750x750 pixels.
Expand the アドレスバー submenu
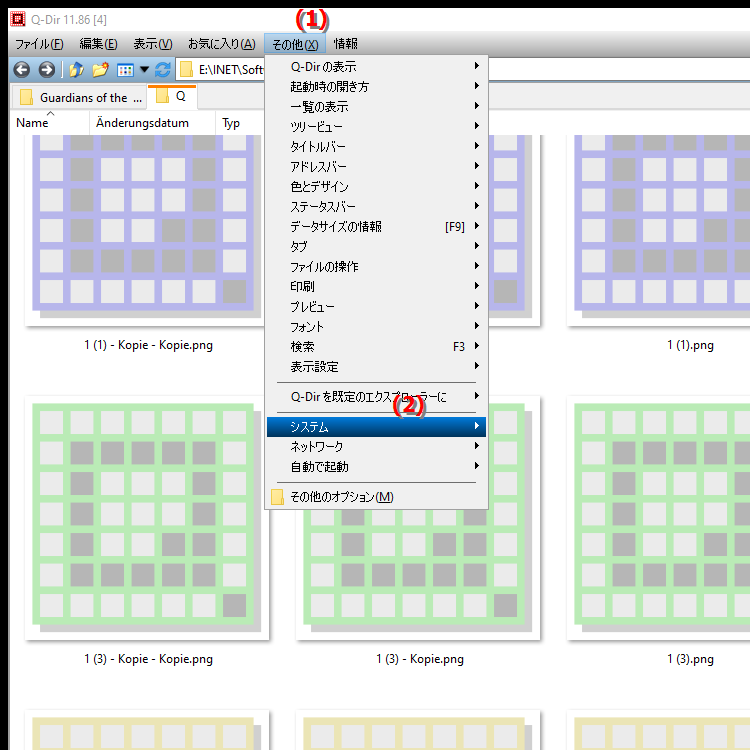(x=376, y=166)
